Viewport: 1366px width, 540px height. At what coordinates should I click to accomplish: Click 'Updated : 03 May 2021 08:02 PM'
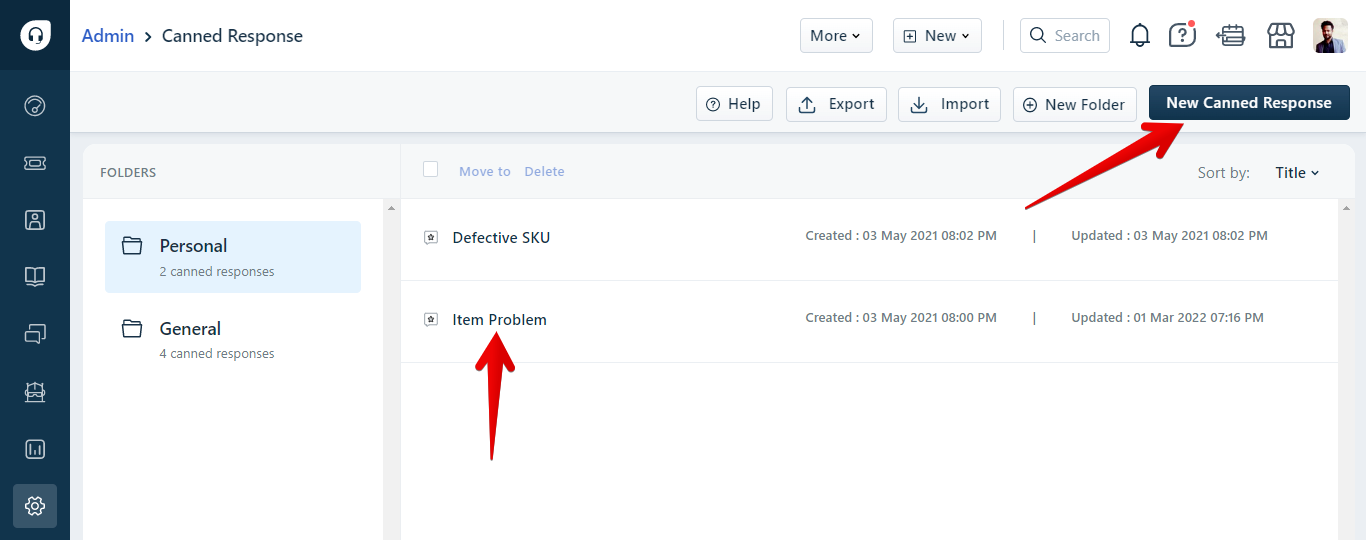coord(1169,236)
